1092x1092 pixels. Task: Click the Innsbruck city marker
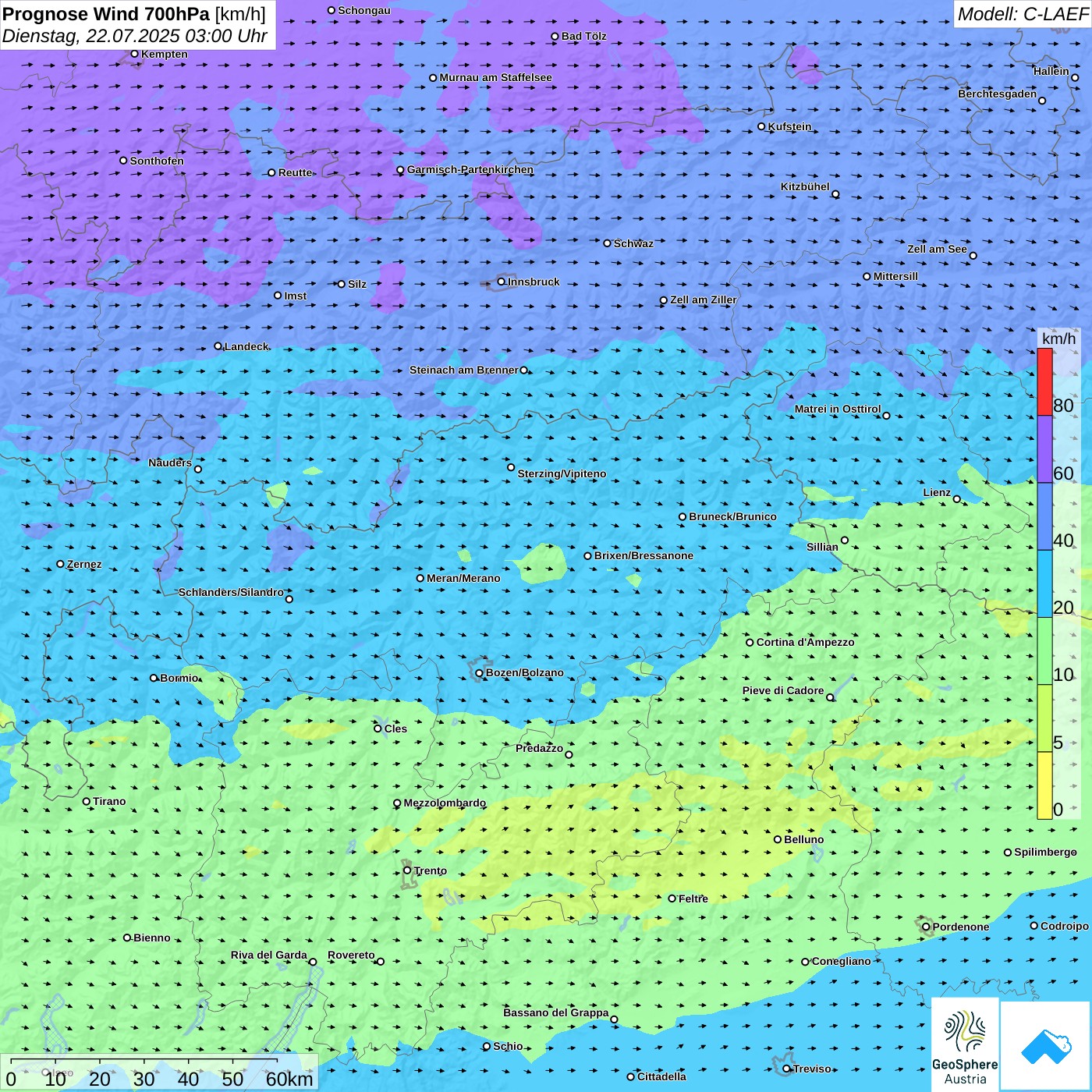click(502, 282)
